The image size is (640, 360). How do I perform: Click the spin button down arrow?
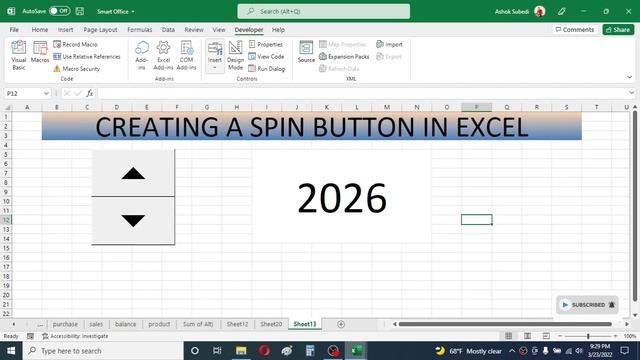pos(133,221)
